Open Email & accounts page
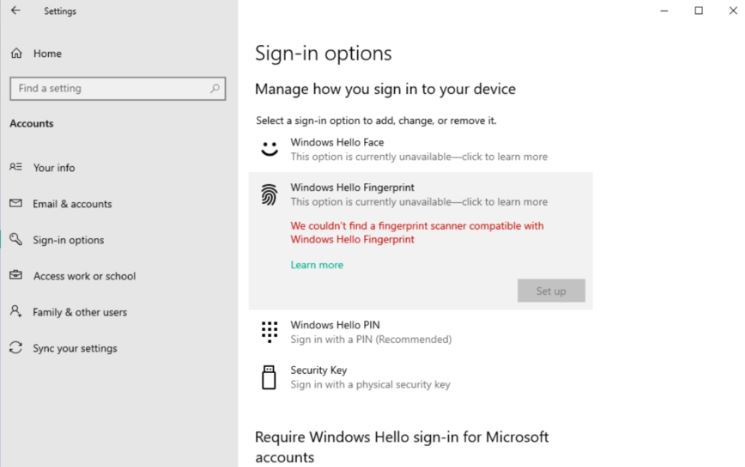 point(72,204)
